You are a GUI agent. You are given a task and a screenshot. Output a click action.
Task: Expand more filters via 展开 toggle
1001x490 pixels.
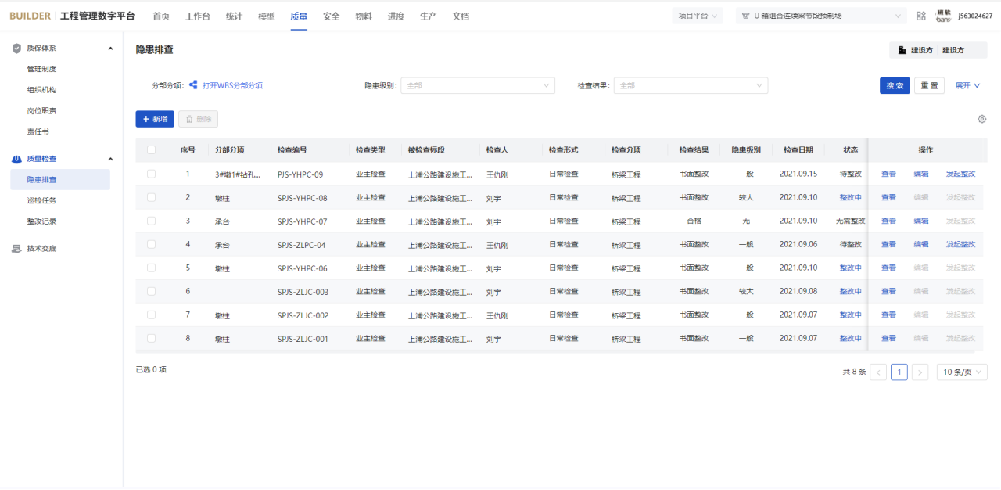click(x=967, y=85)
